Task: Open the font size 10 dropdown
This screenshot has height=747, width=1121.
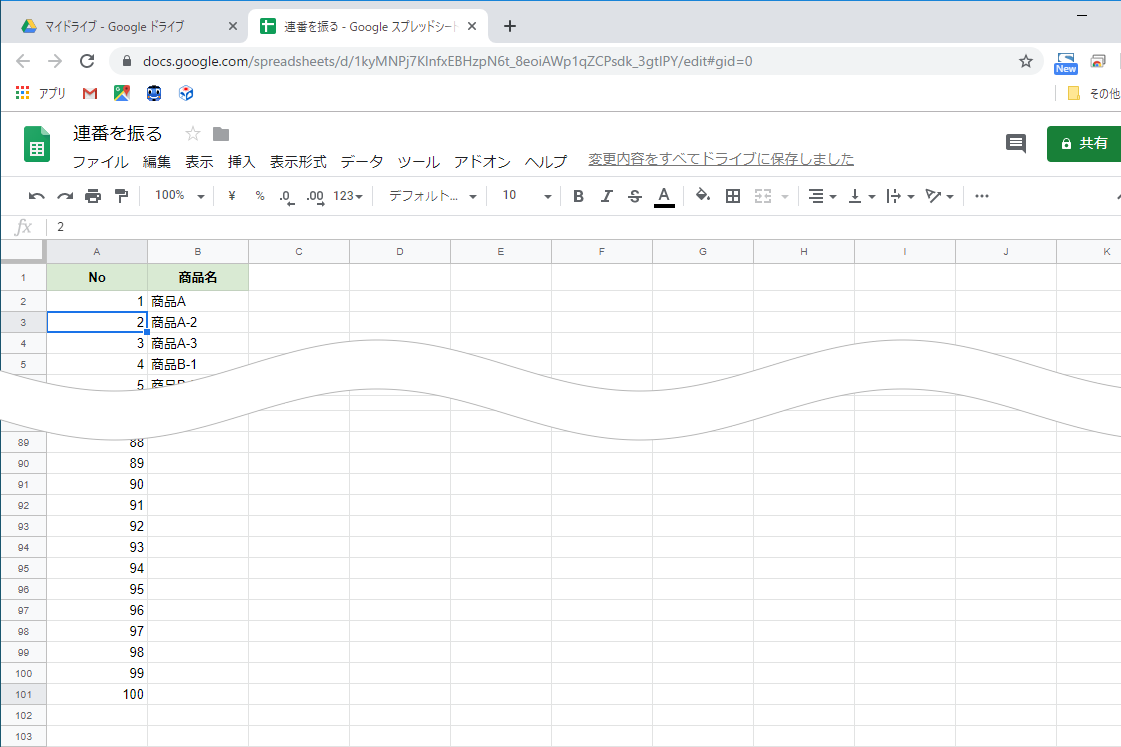Action: click(527, 196)
